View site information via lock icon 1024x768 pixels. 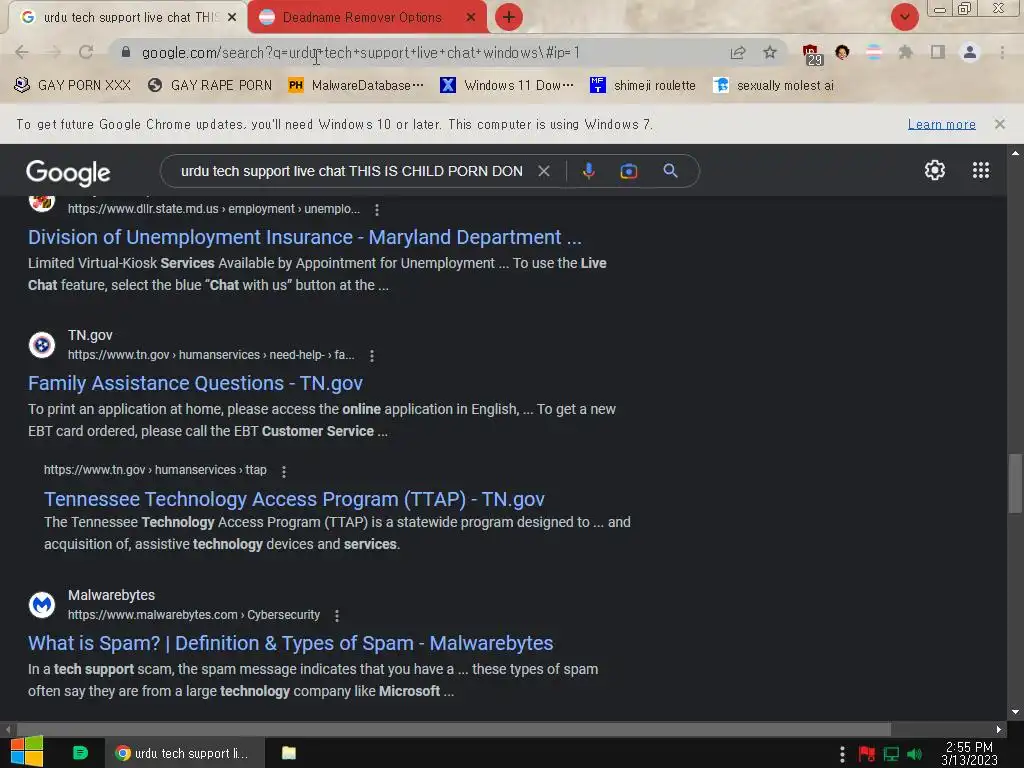(x=126, y=52)
